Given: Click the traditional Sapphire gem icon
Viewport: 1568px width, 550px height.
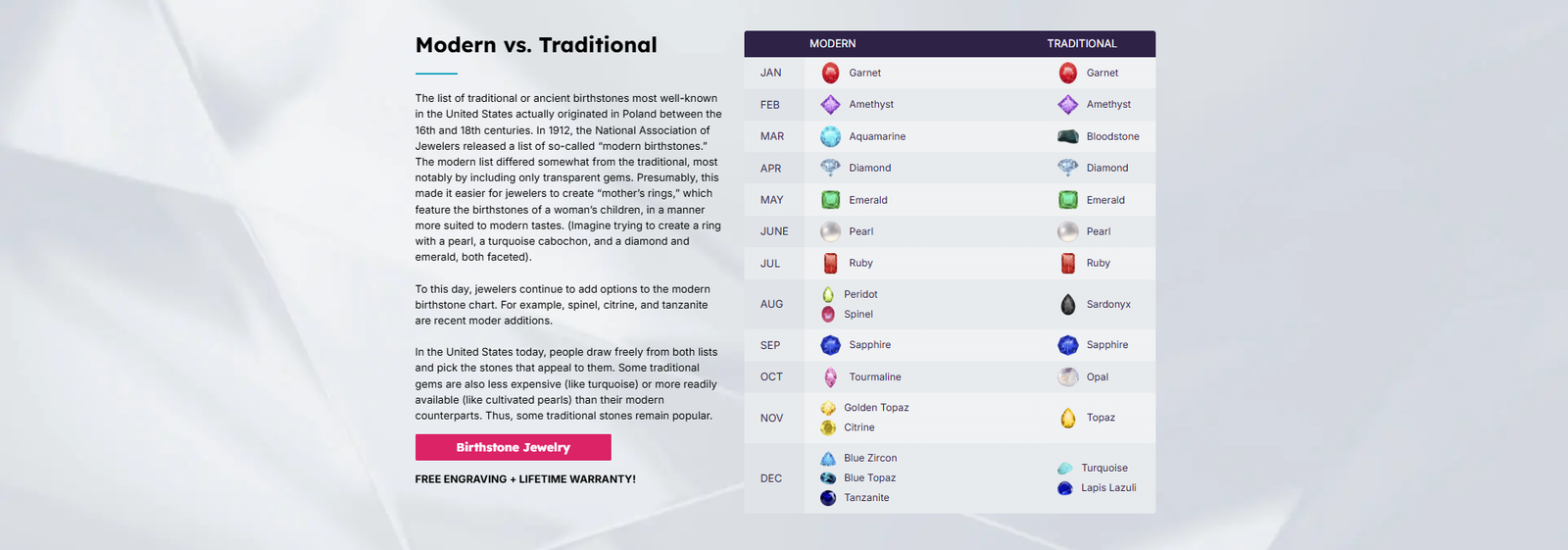Looking at the screenshot, I should click(1068, 345).
